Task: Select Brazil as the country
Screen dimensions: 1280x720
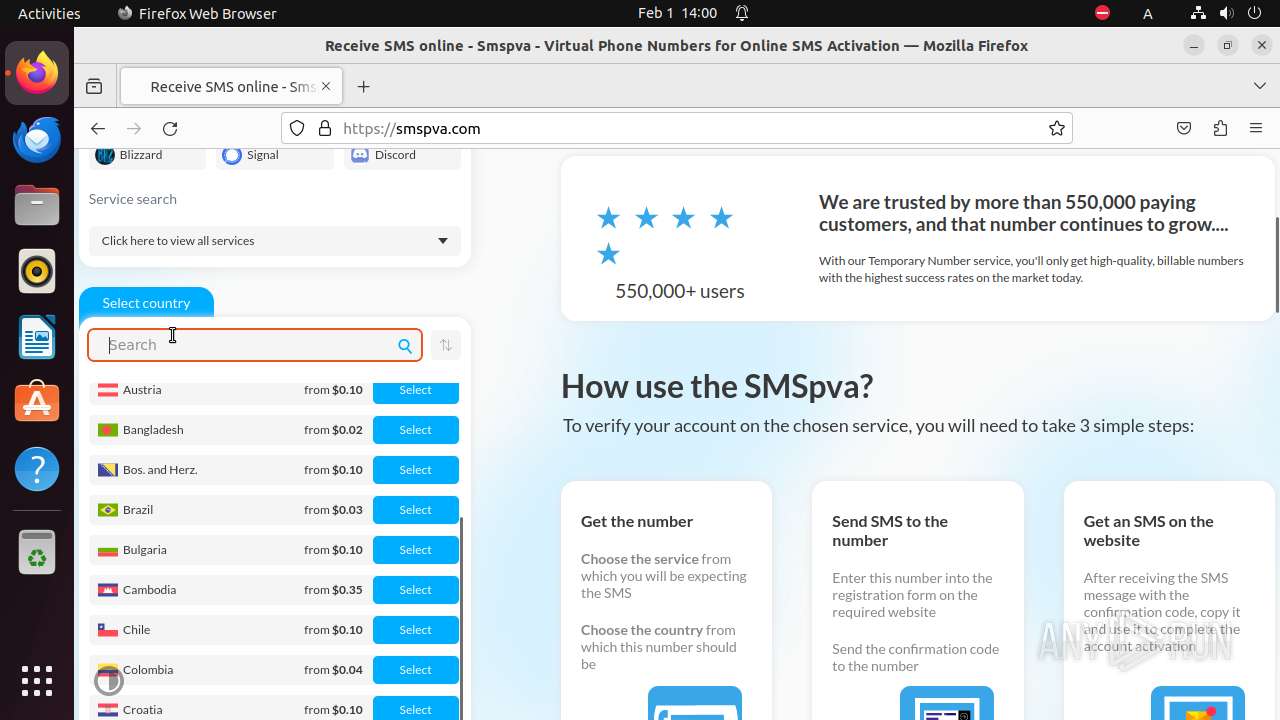Action: 416,510
